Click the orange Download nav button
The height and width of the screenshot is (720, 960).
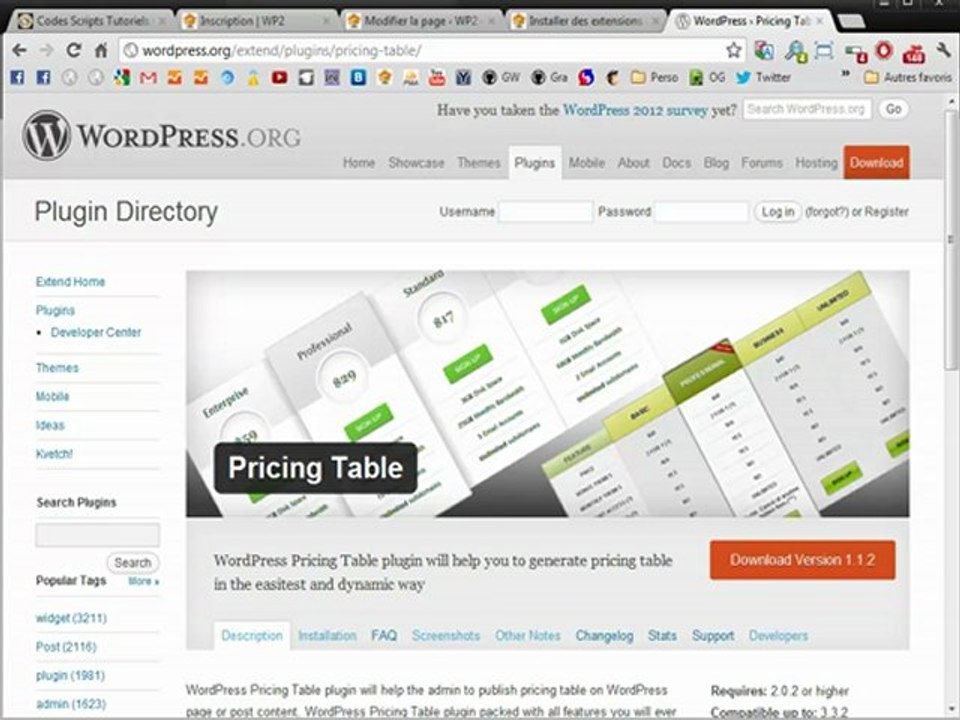(x=876, y=162)
